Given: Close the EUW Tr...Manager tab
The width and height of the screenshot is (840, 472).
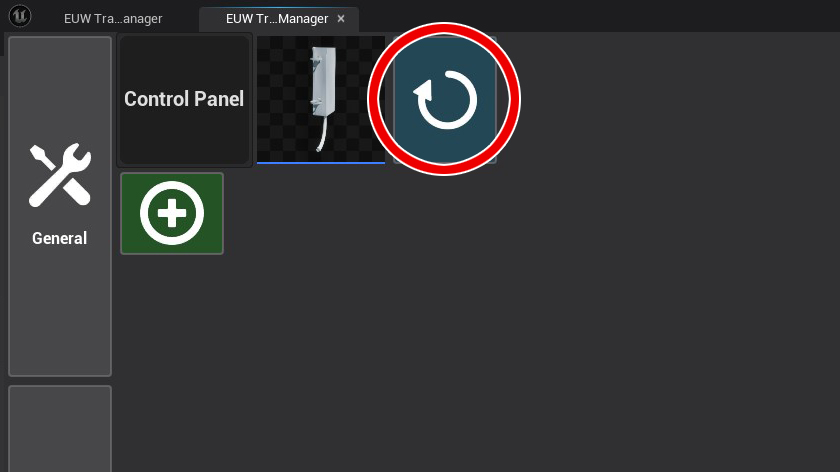Looking at the screenshot, I should [341, 19].
